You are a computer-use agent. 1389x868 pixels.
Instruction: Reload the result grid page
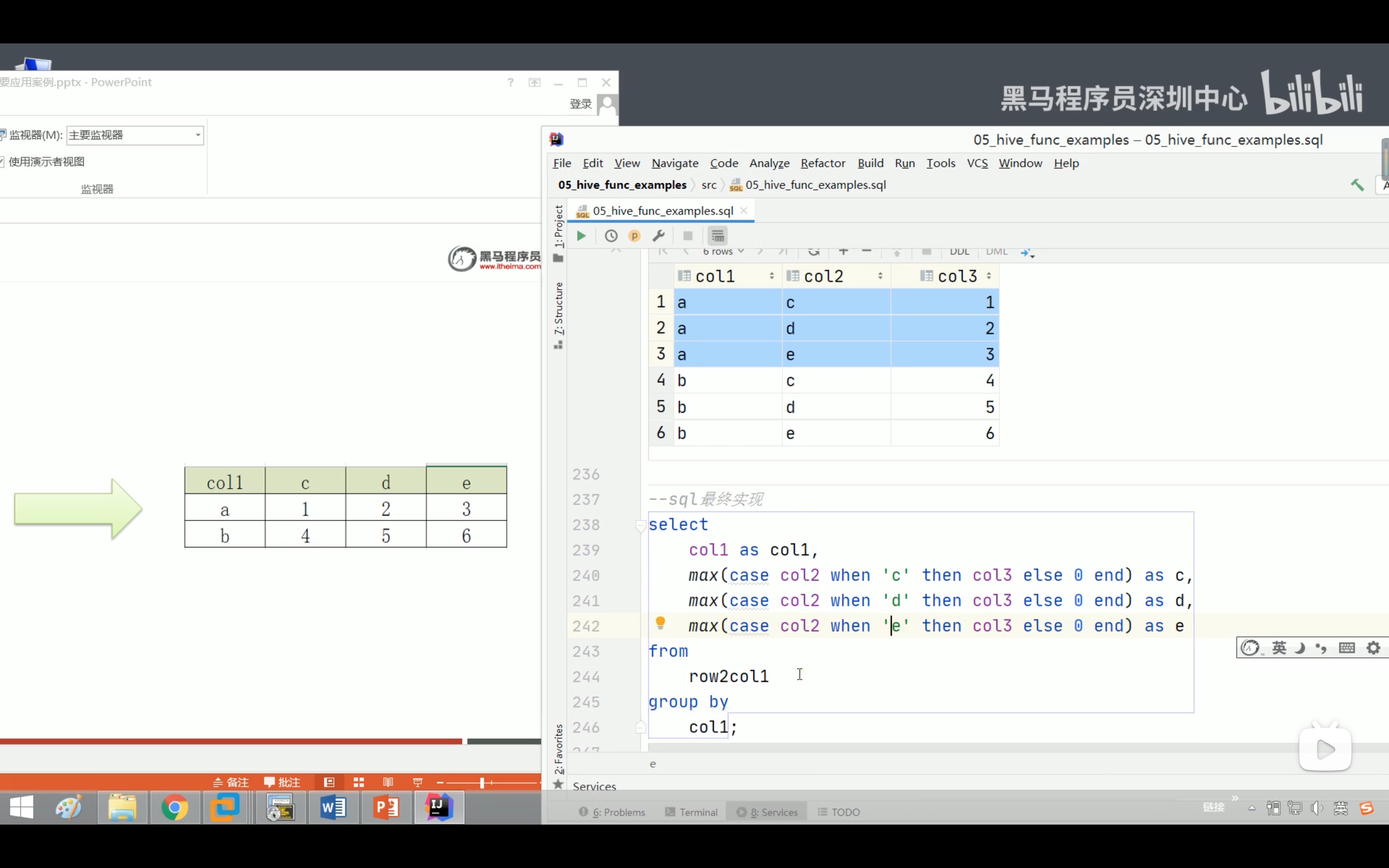coord(813,251)
